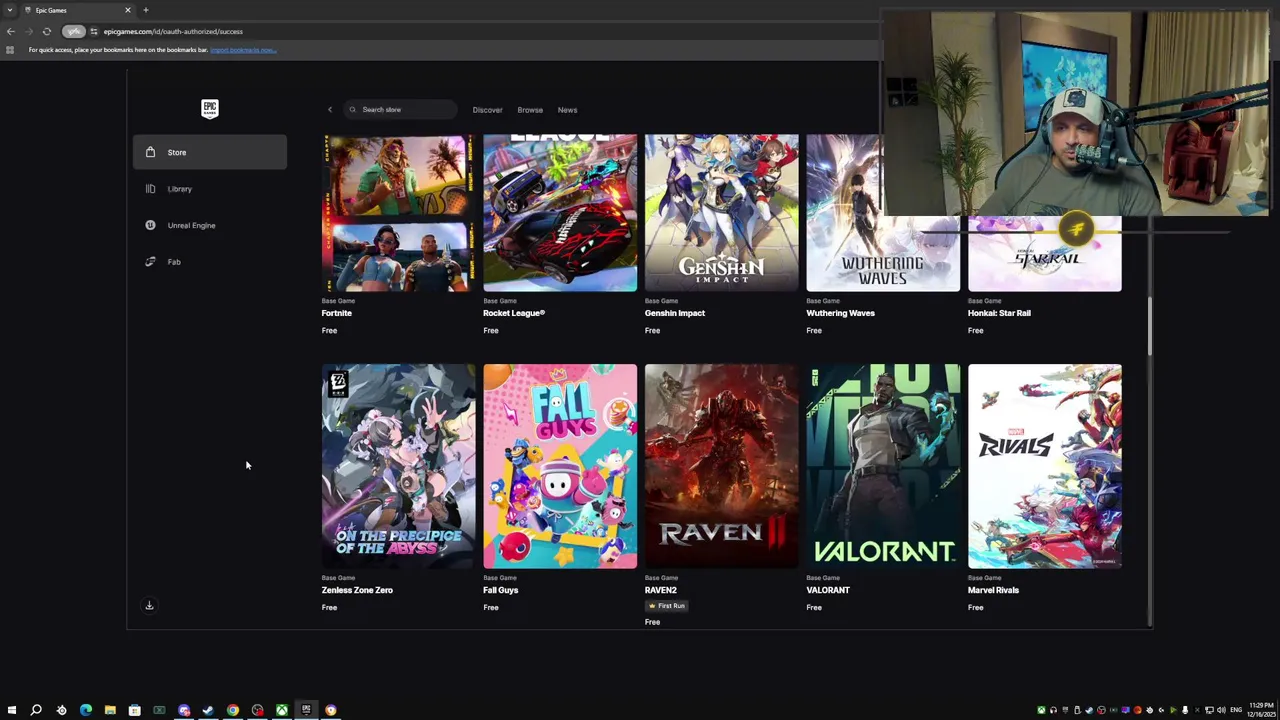Screen dimensions: 1280x720
Task: Open the Fortnite game thumbnail
Action: coord(398,213)
